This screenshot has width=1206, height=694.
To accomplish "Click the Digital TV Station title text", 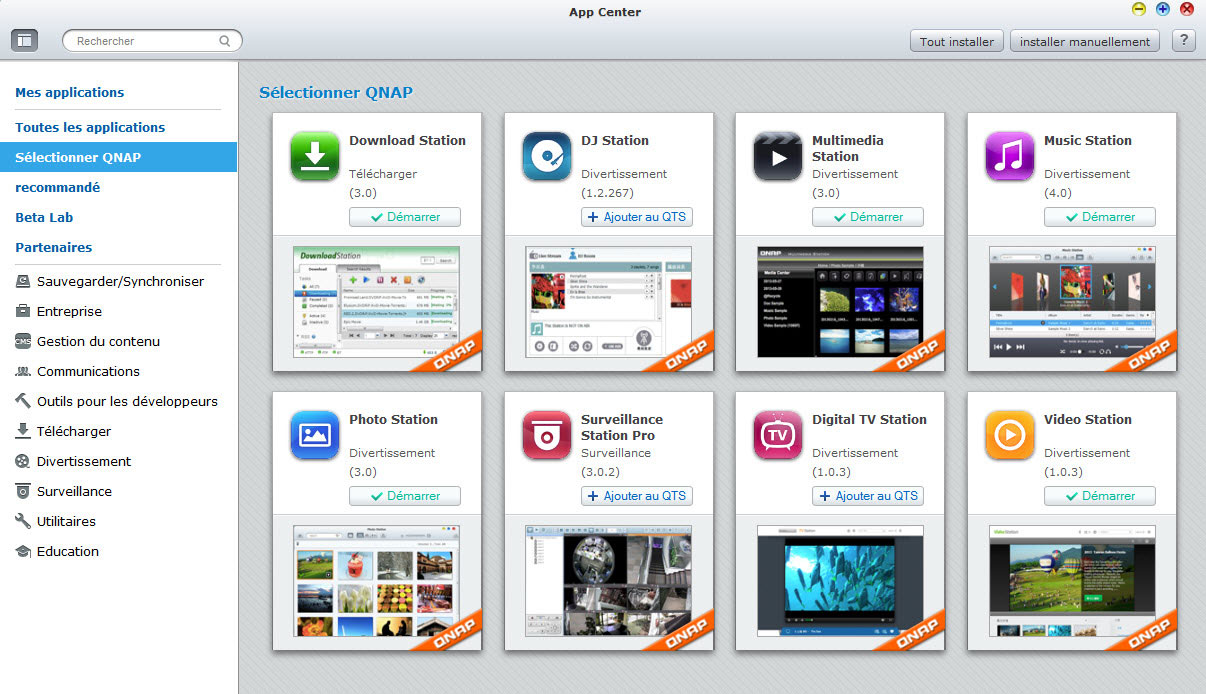I will [x=869, y=420].
